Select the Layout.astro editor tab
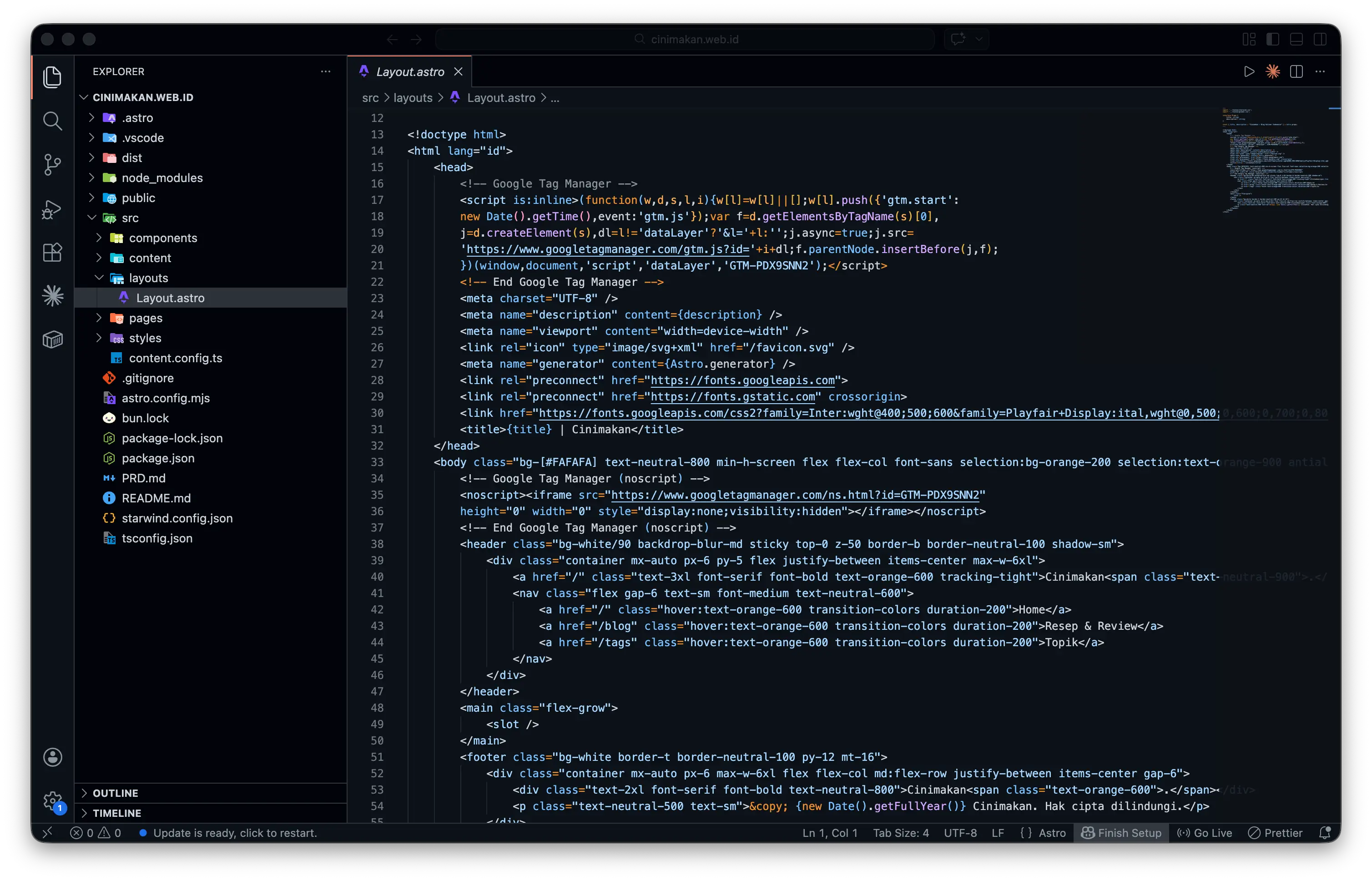This screenshot has width=1372, height=881. (409, 71)
